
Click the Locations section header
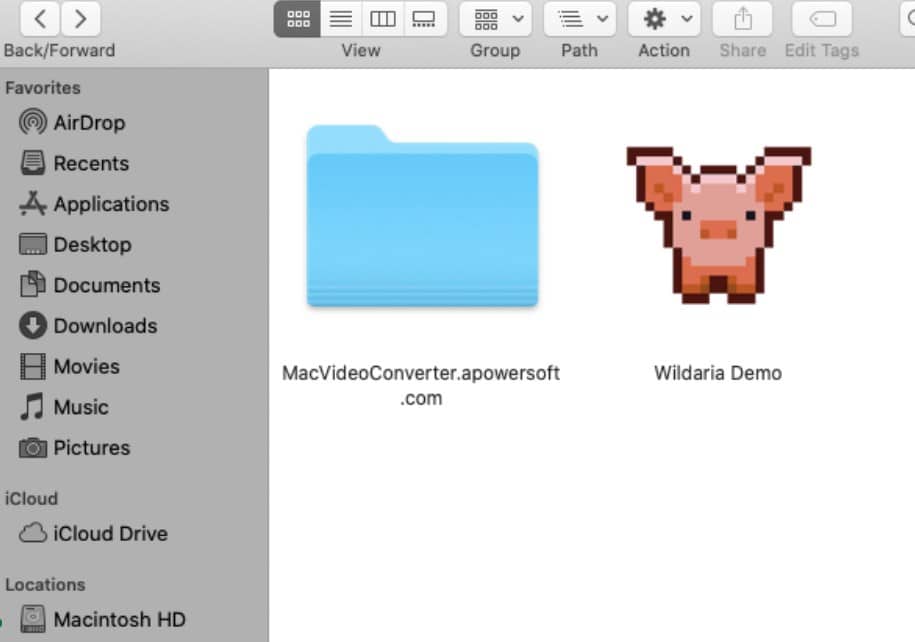(x=45, y=585)
